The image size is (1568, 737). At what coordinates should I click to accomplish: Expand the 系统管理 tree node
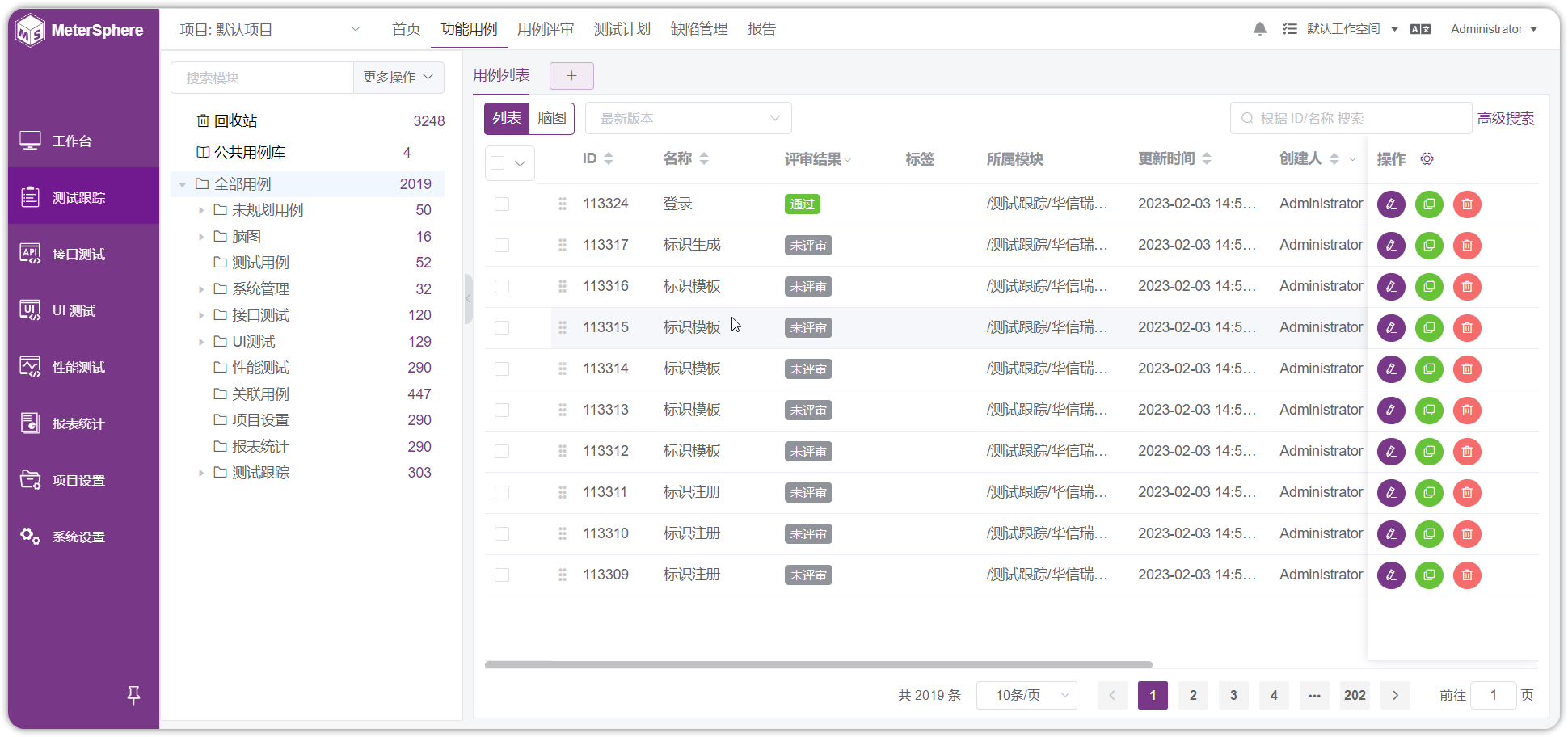tap(201, 289)
